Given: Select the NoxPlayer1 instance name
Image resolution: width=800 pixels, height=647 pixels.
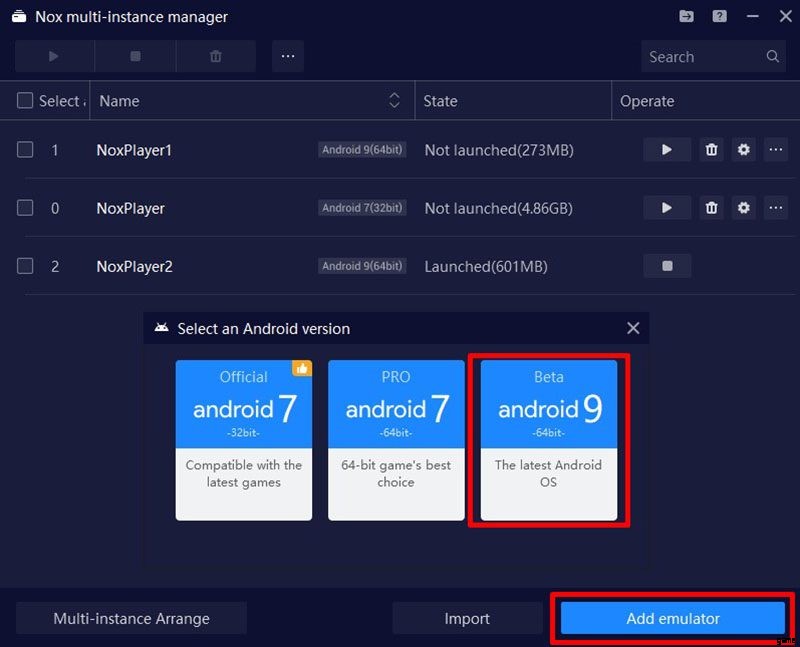Looking at the screenshot, I should pyautogui.click(x=134, y=150).
